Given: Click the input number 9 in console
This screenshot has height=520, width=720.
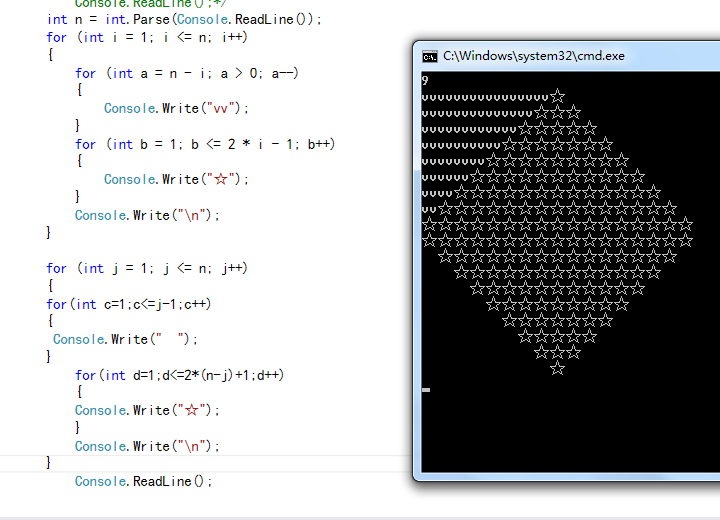Looking at the screenshot, I should click(x=425, y=80).
